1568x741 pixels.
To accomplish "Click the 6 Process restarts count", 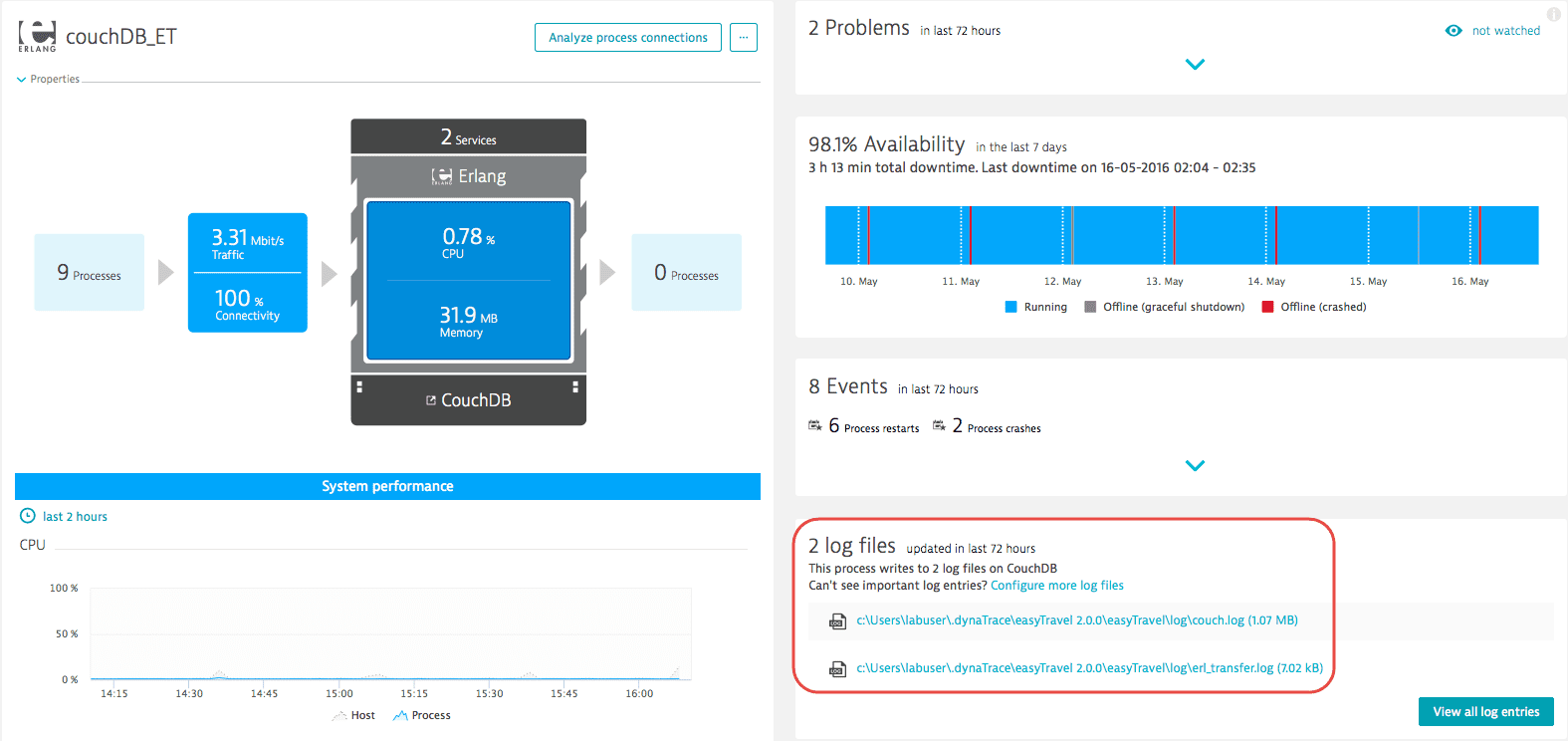I will (834, 426).
